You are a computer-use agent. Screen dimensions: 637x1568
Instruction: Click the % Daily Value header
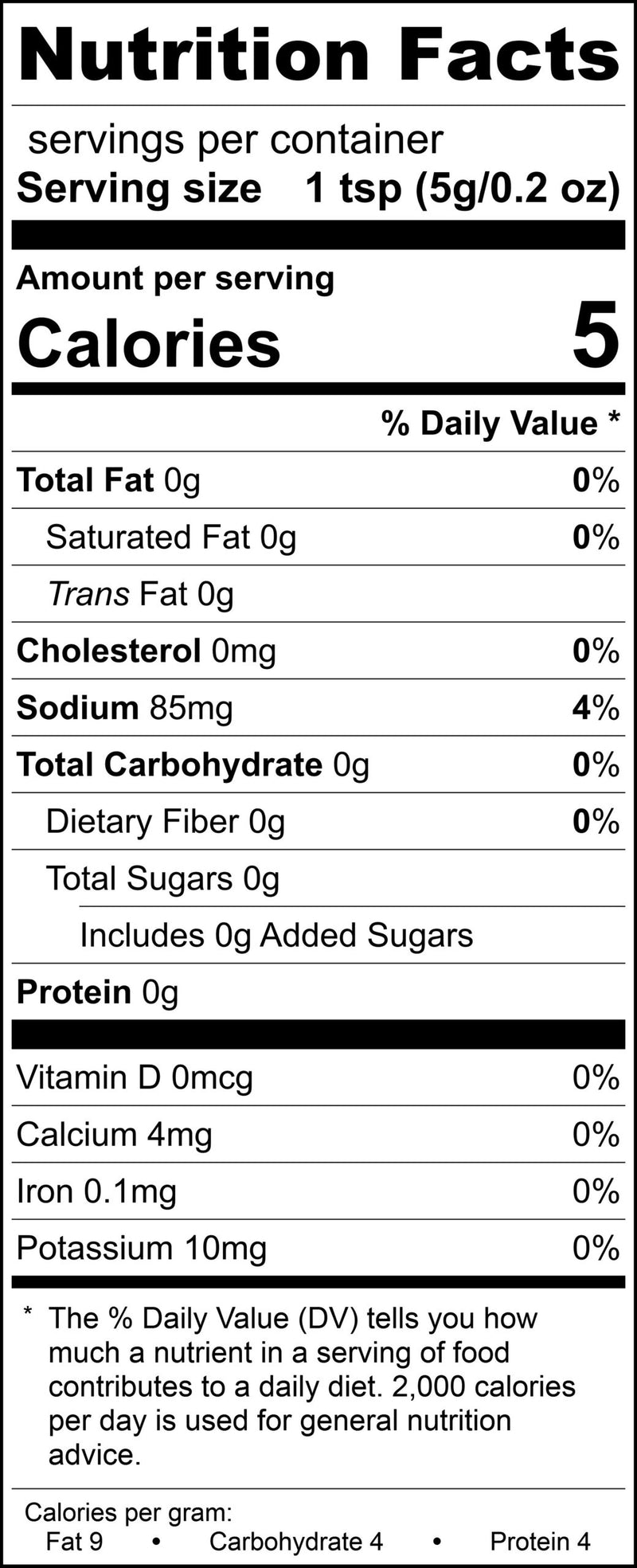(x=500, y=424)
